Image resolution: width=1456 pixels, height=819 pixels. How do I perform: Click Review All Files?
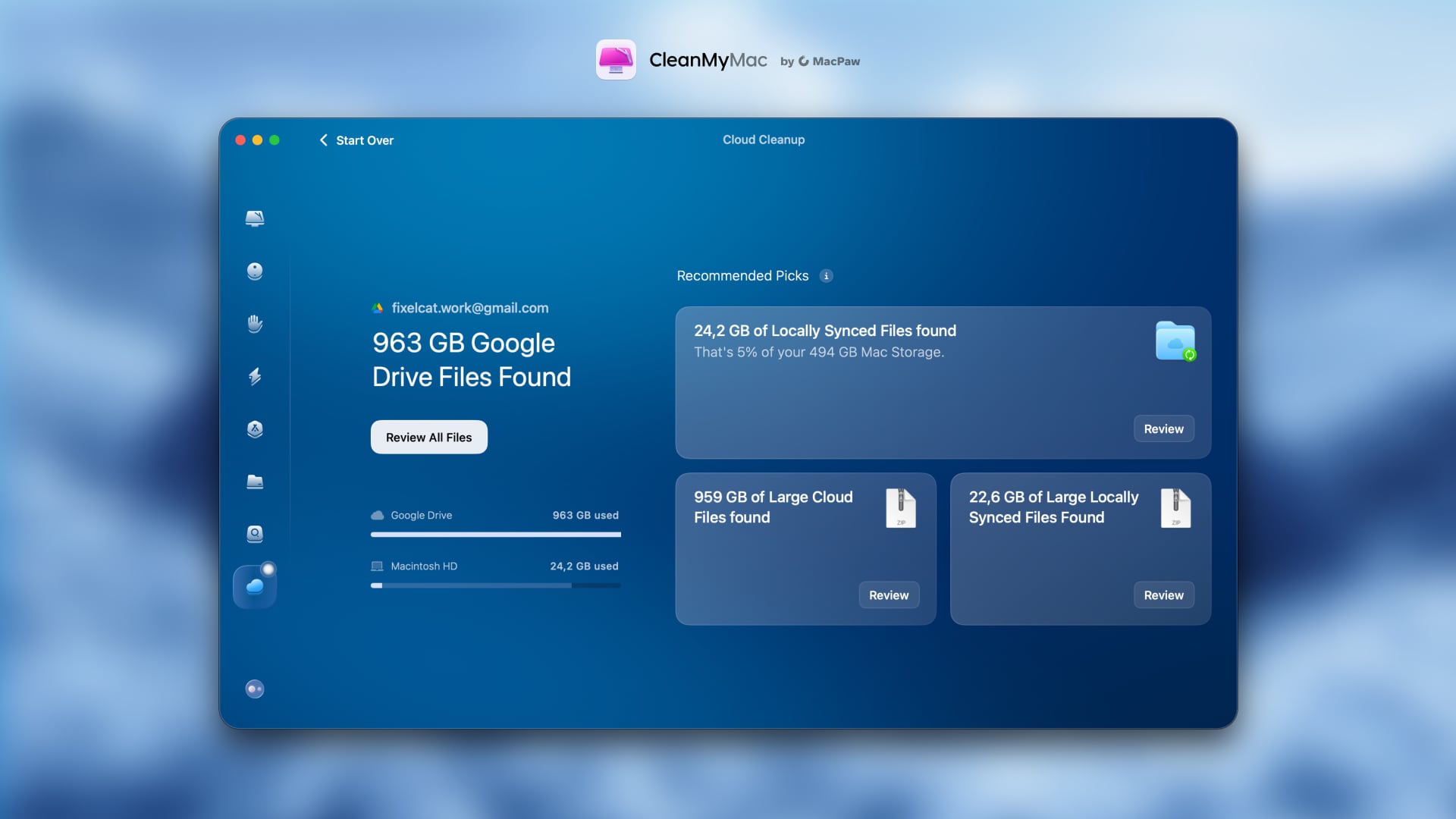tap(428, 437)
